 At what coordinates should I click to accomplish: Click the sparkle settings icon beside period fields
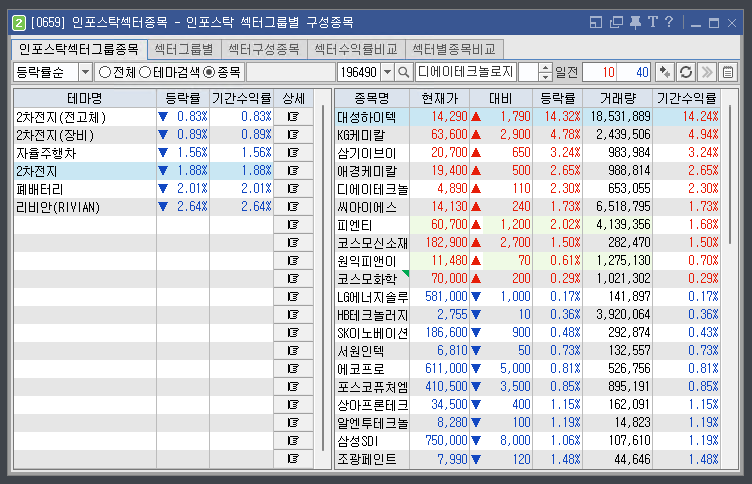[665, 72]
